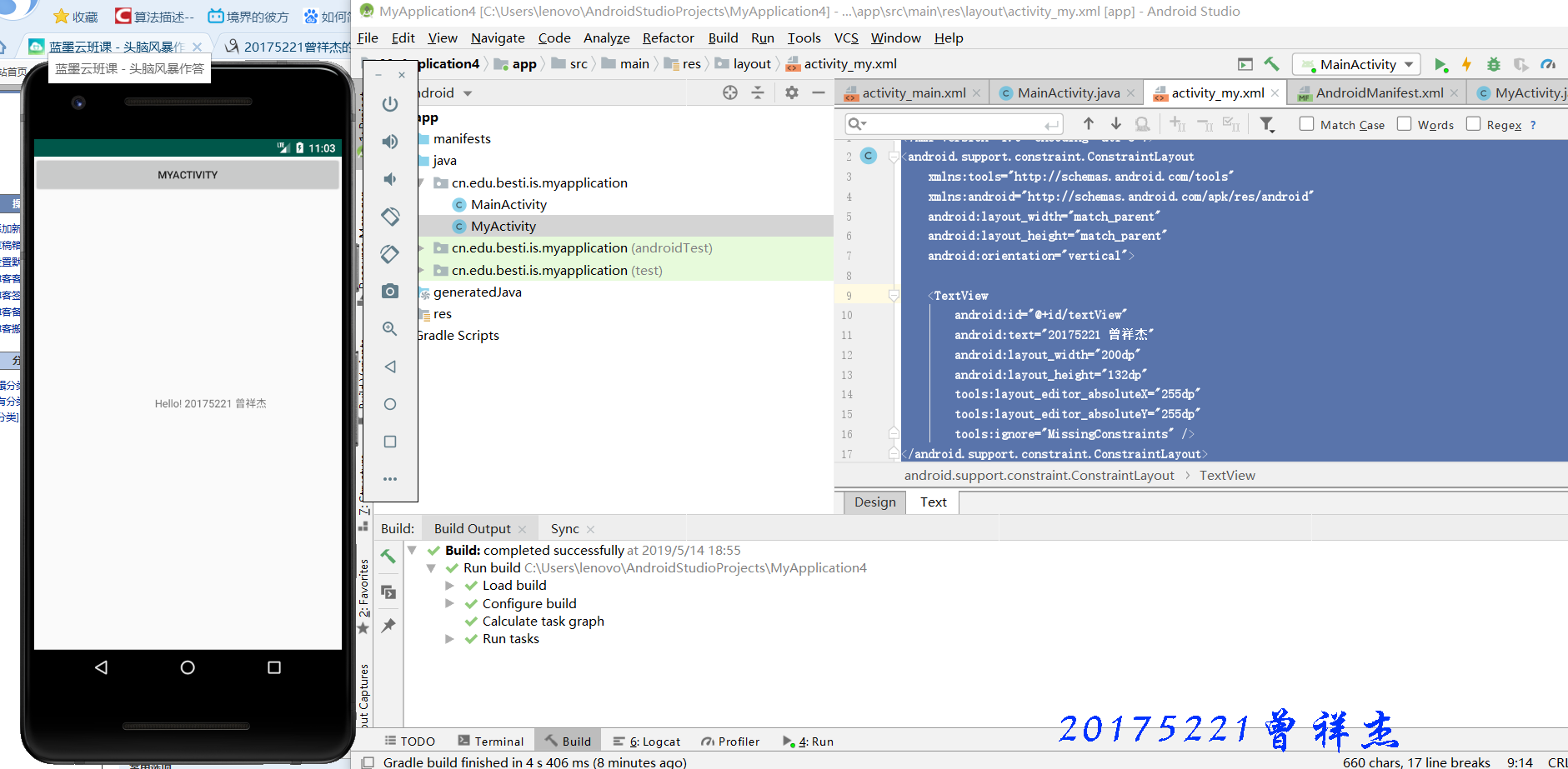The width and height of the screenshot is (1568, 769).
Task: Click collapse all icon in Project panel
Action: pyautogui.click(x=758, y=92)
